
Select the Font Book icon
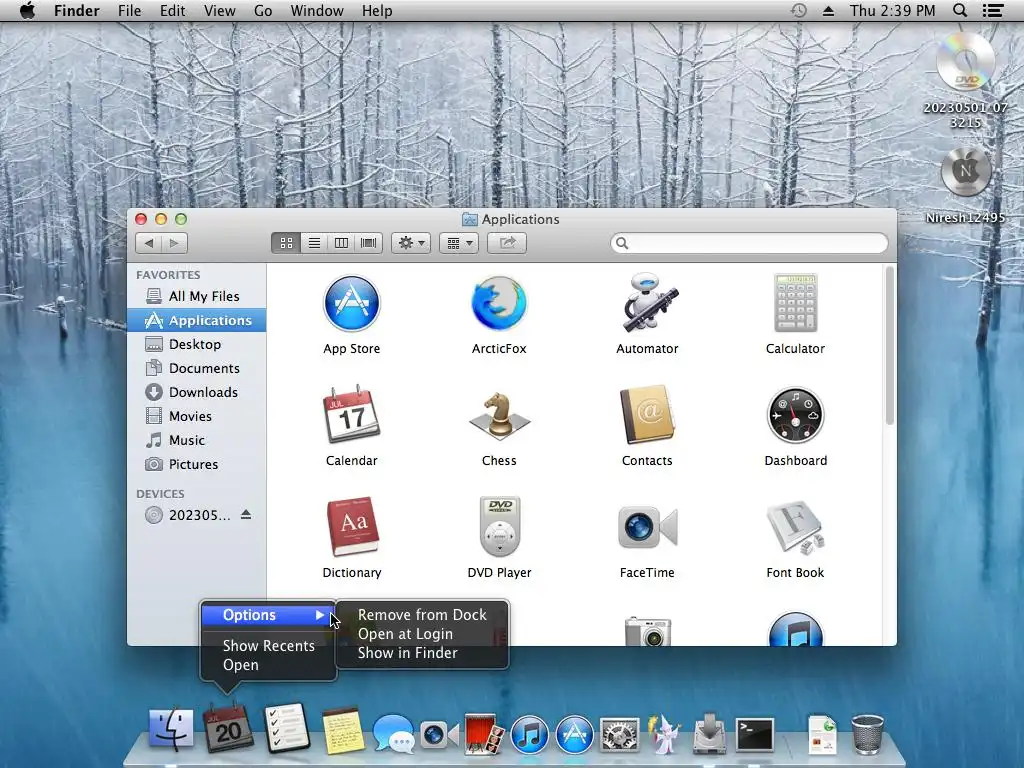[x=795, y=527]
